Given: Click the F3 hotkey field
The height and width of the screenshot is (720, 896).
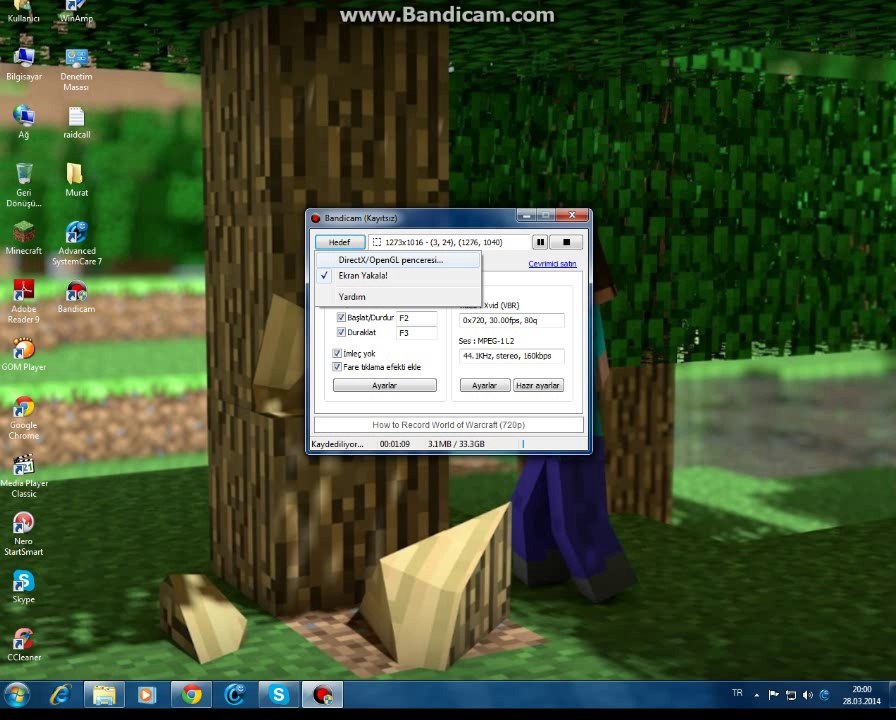Looking at the screenshot, I should [x=417, y=333].
